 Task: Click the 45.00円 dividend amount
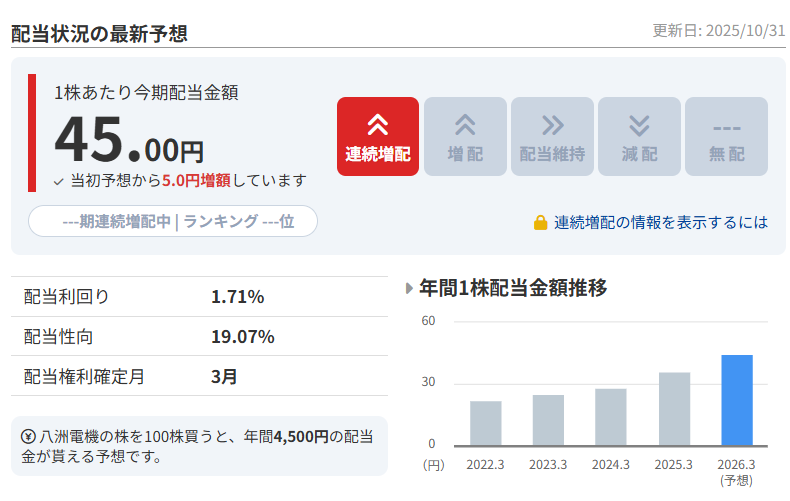pos(129,140)
